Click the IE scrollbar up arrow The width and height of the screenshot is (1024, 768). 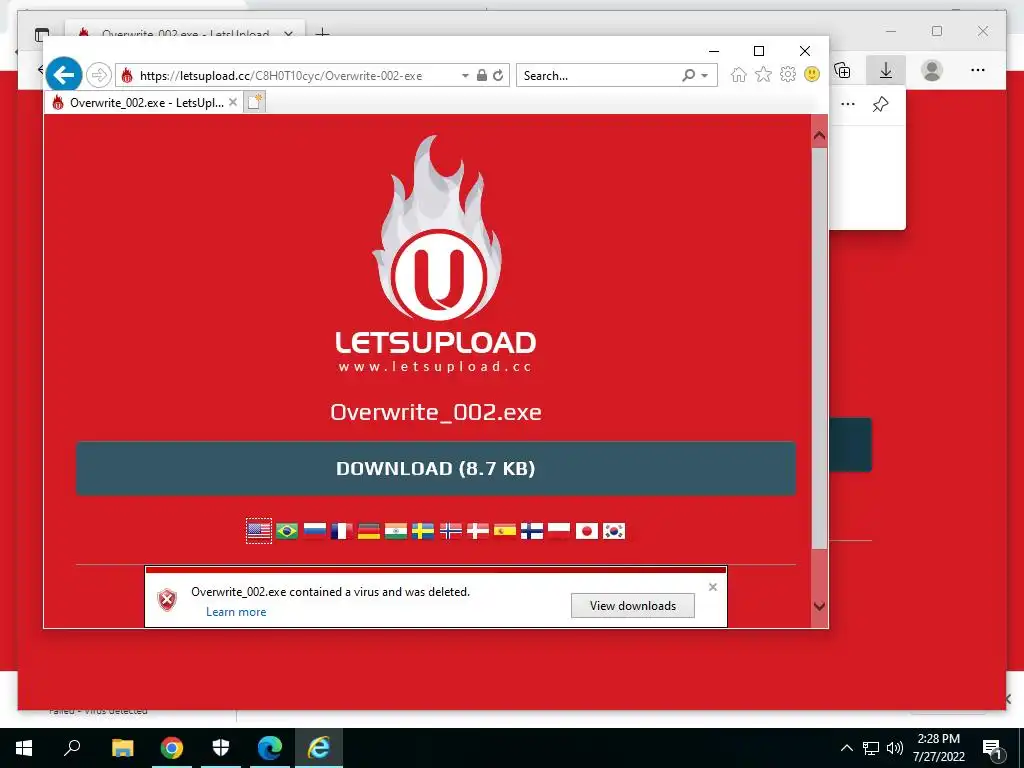[x=820, y=136]
